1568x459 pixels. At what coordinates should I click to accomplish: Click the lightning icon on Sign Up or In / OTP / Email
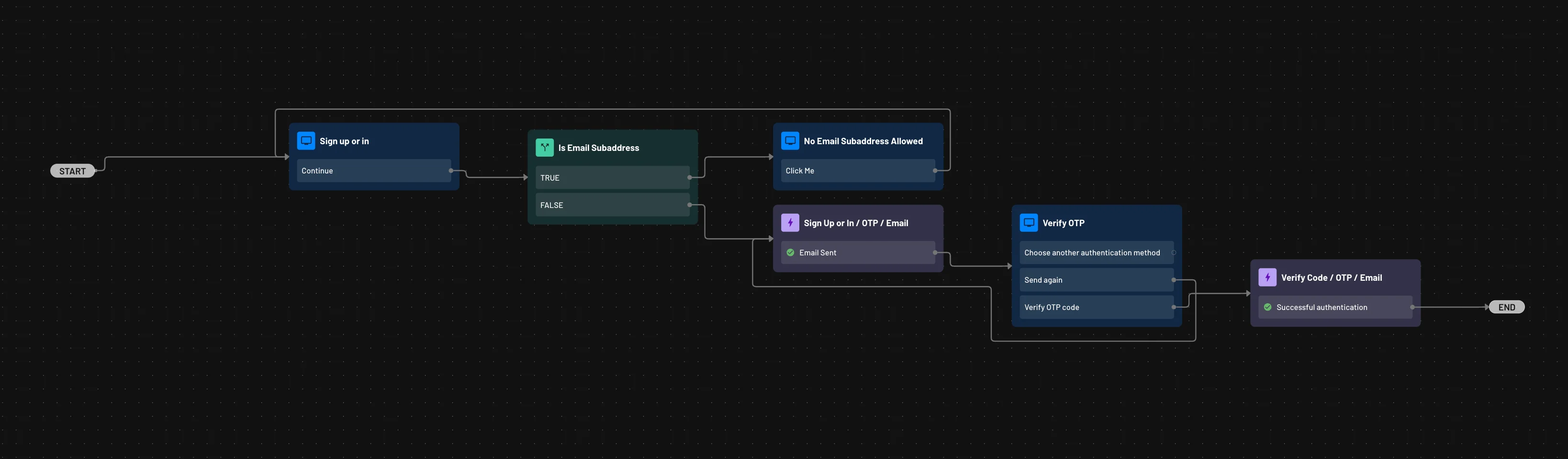(x=790, y=222)
